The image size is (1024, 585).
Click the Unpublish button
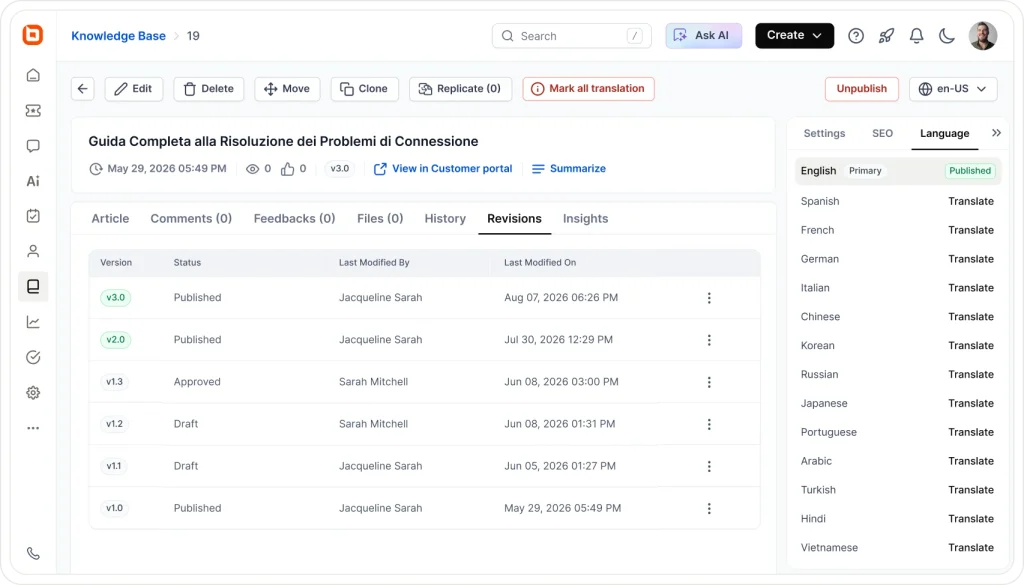coord(861,89)
